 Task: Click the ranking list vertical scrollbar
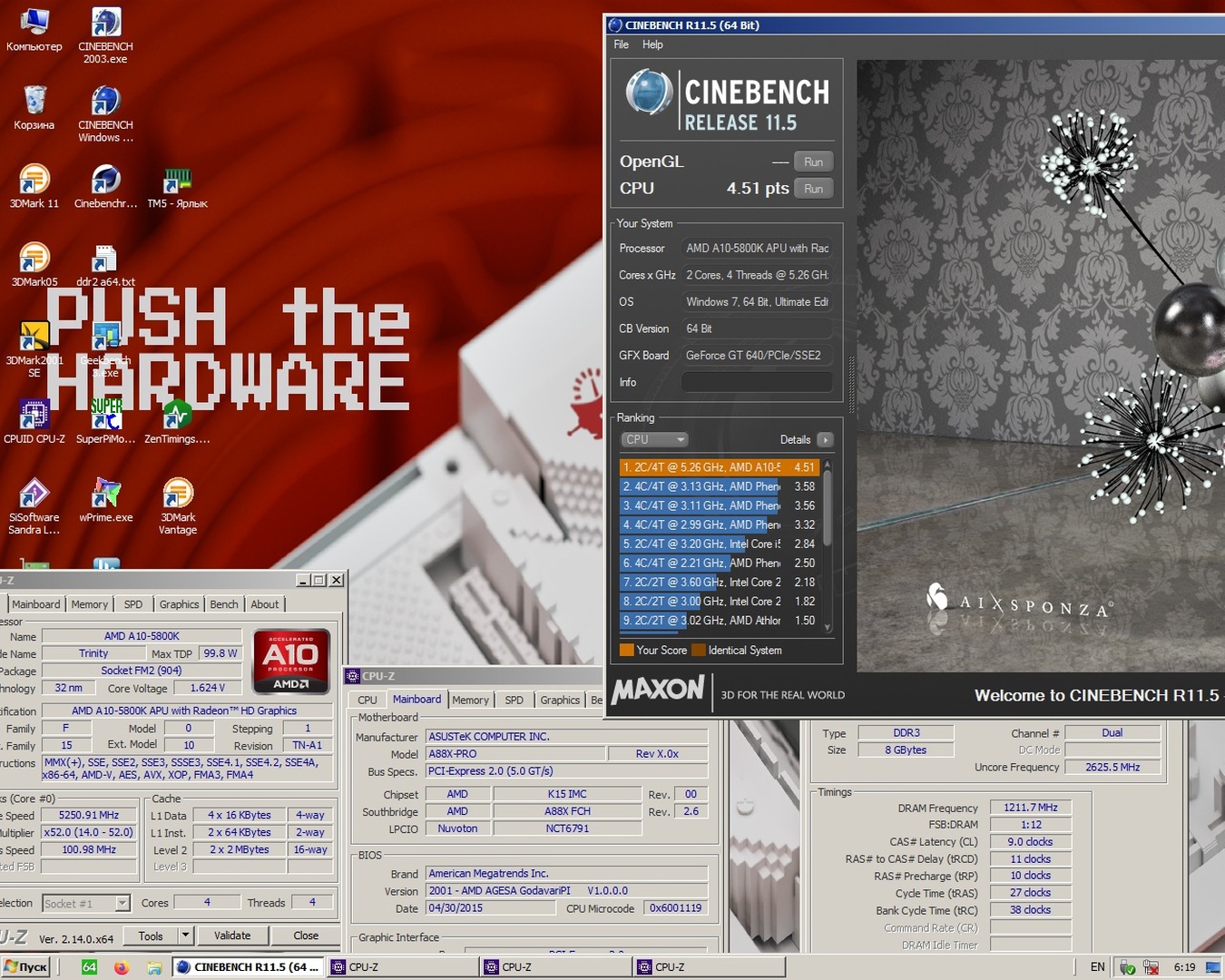click(x=827, y=508)
